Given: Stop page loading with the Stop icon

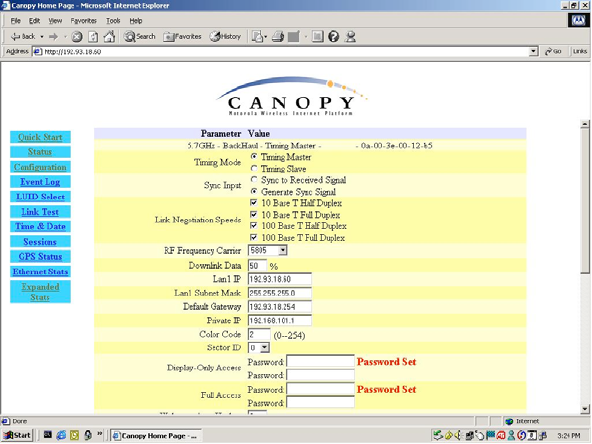Looking at the screenshot, I should pos(77,37).
